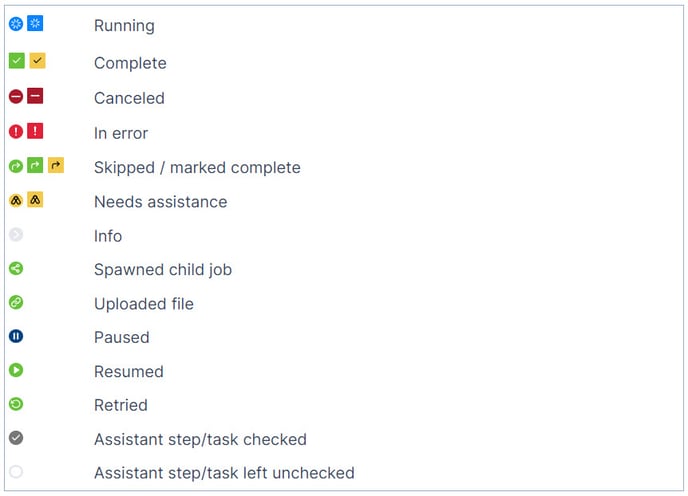The height and width of the screenshot is (496, 688).
Task: Click the Spawned child job share icon
Action: tap(16, 268)
